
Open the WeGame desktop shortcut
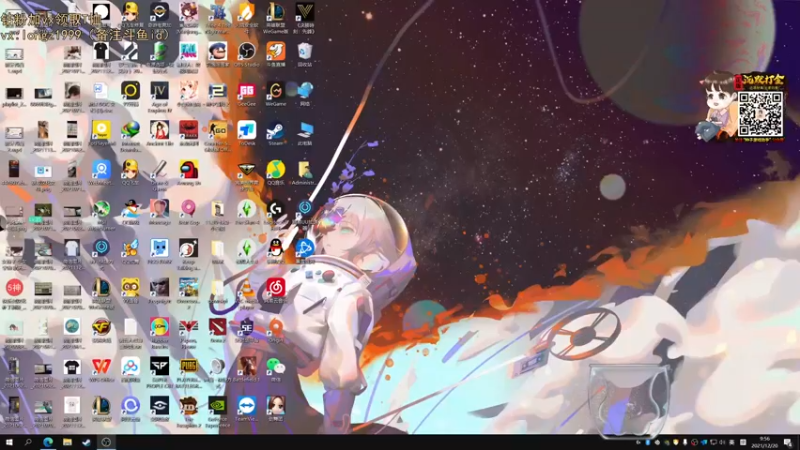276,94
